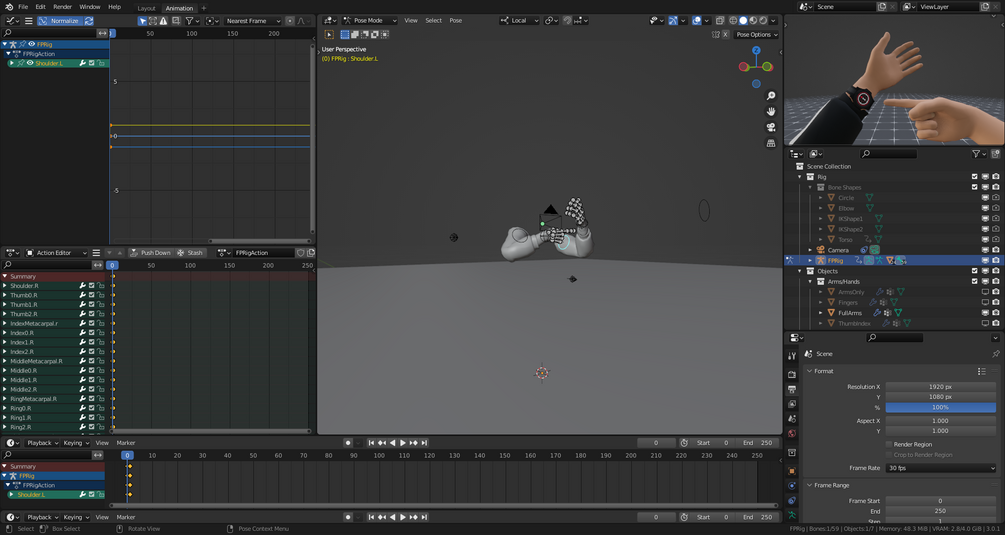Open the Object Constraints properties tab
The image size is (1005, 535).
pos(792,500)
